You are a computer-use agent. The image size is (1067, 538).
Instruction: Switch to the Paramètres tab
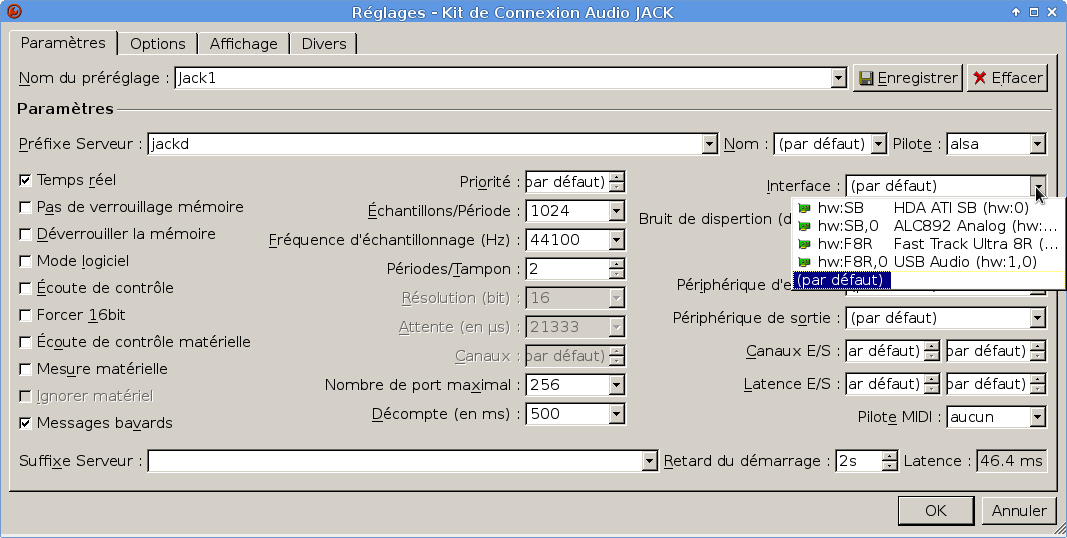coord(63,43)
